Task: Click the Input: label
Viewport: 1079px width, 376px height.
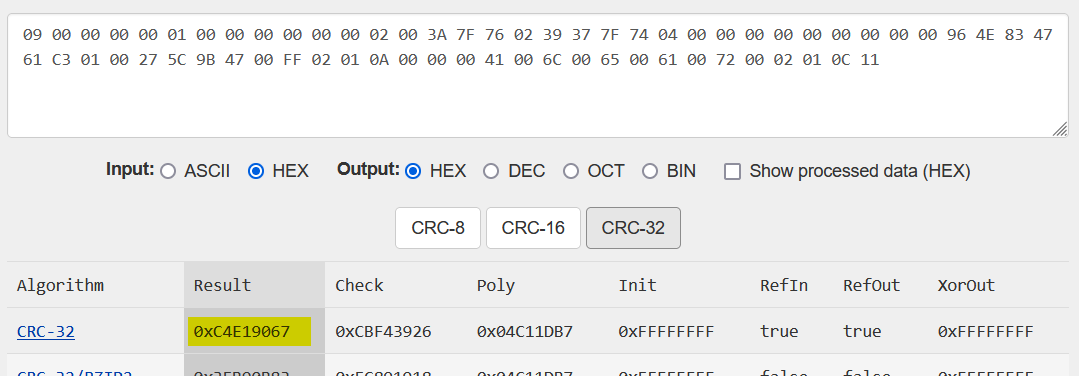Action: pyautogui.click(x=130, y=169)
